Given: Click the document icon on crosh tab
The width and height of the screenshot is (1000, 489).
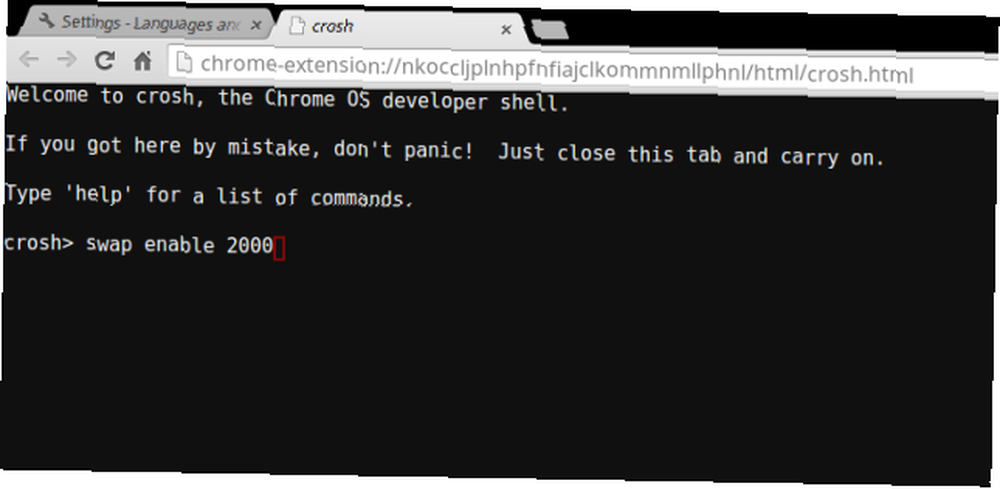Looking at the screenshot, I should pyautogui.click(x=296, y=26).
